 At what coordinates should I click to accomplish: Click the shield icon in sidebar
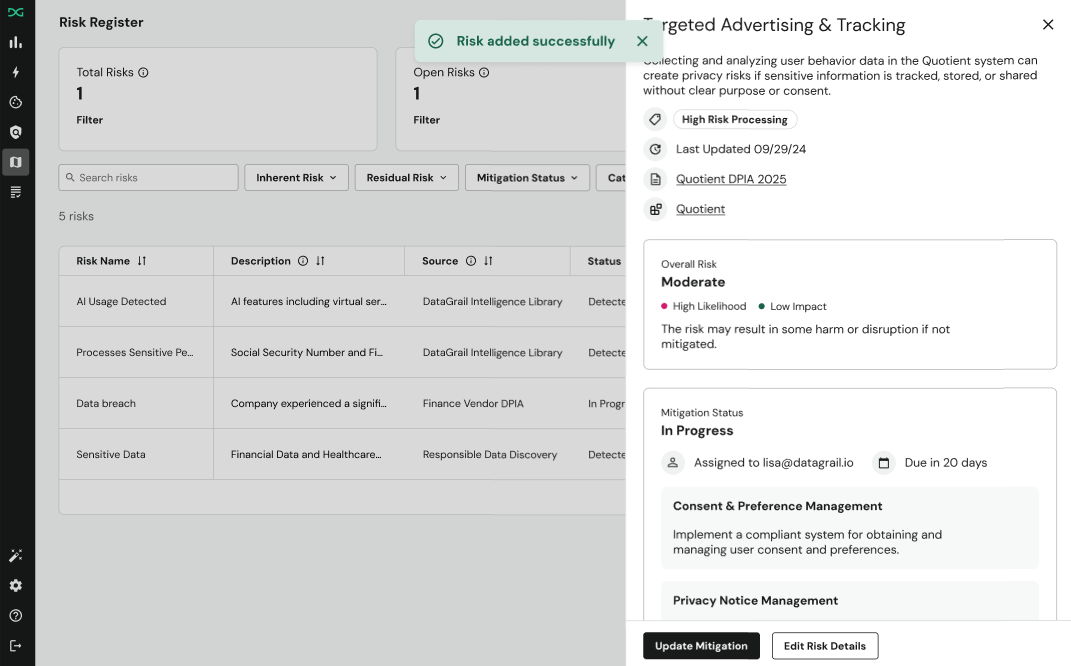[15, 132]
